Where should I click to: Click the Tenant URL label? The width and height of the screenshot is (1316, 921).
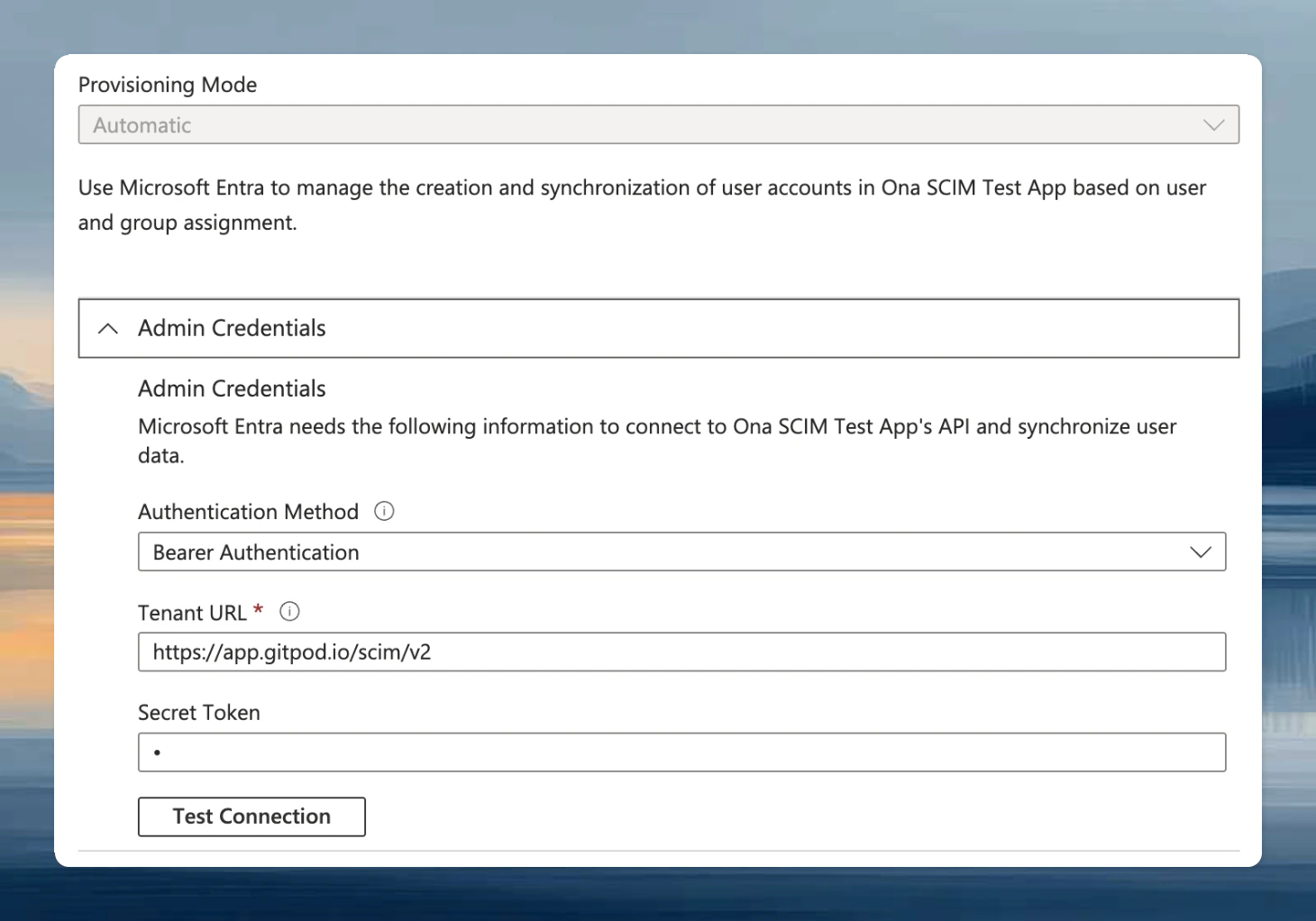192,612
